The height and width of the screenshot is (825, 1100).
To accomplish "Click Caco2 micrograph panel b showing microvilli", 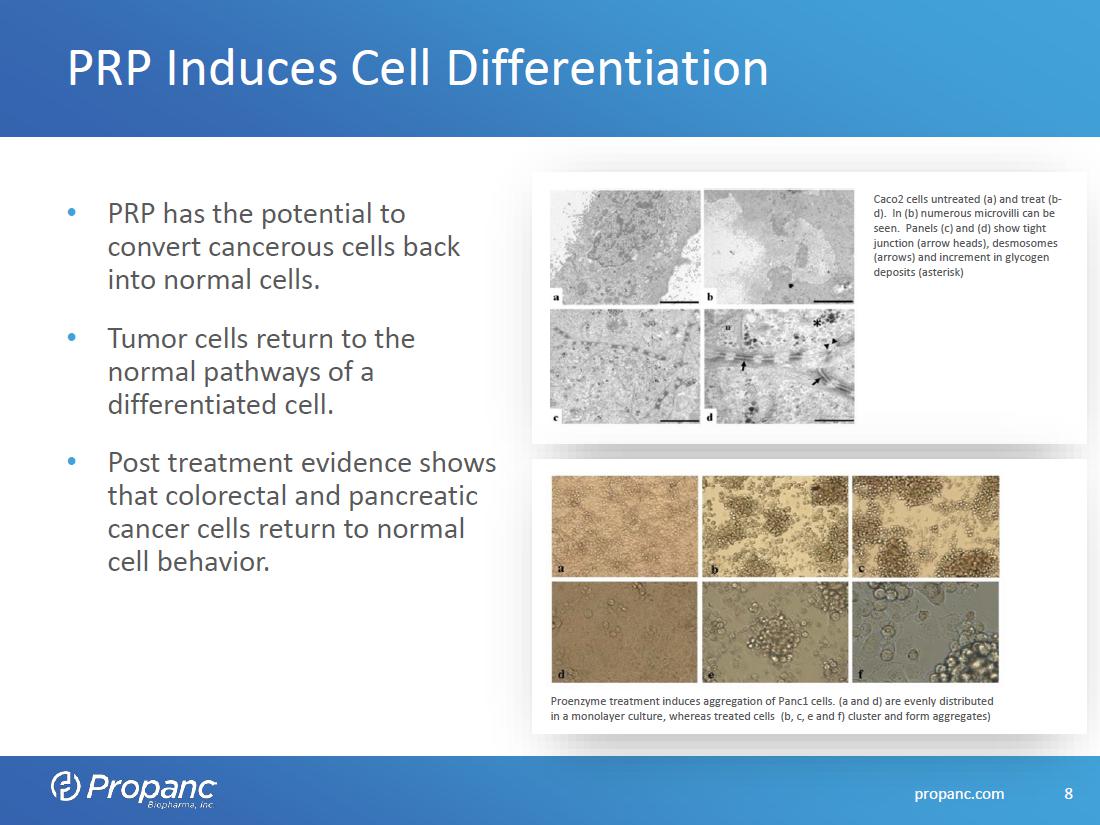I will pyautogui.click(x=779, y=247).
